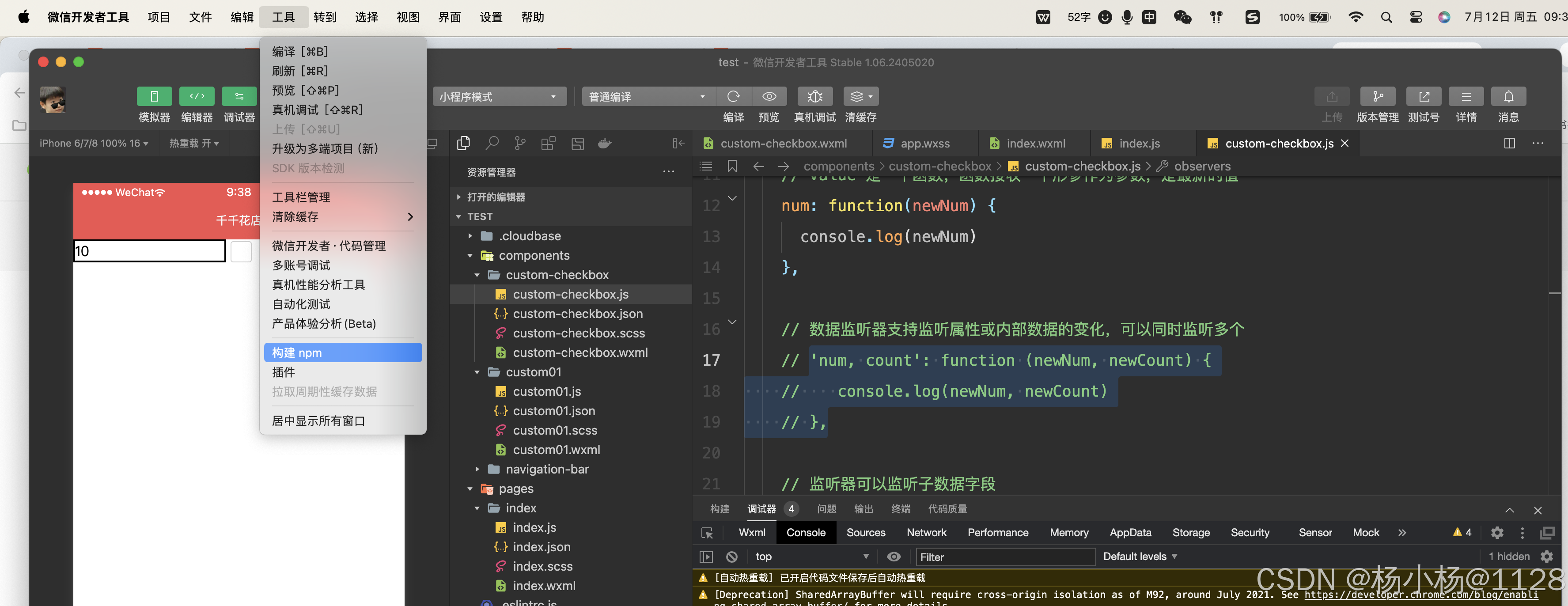
Task: Open the source control branch icon
Action: pyautogui.click(x=520, y=143)
